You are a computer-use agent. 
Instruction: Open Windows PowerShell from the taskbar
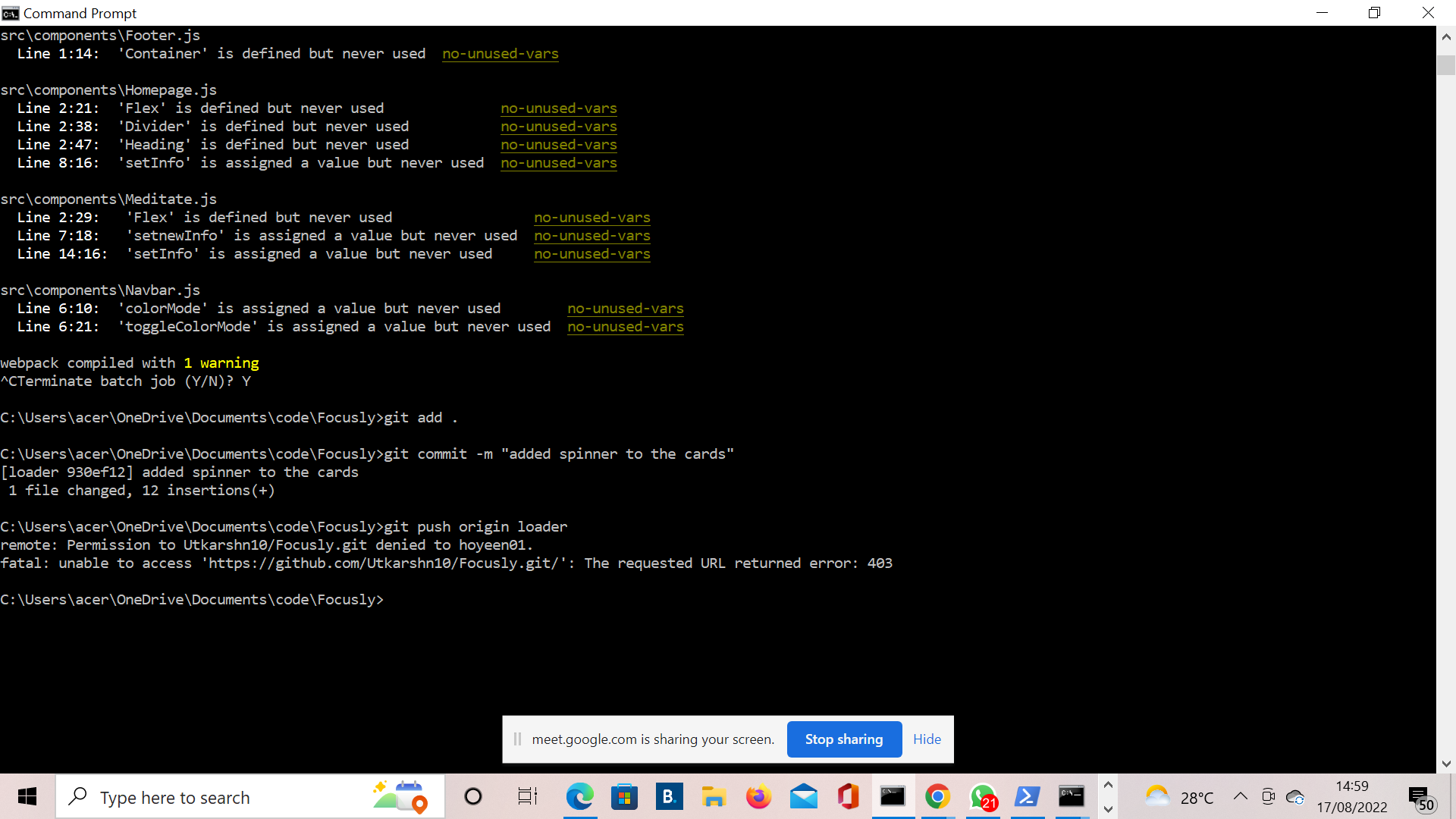(1027, 797)
